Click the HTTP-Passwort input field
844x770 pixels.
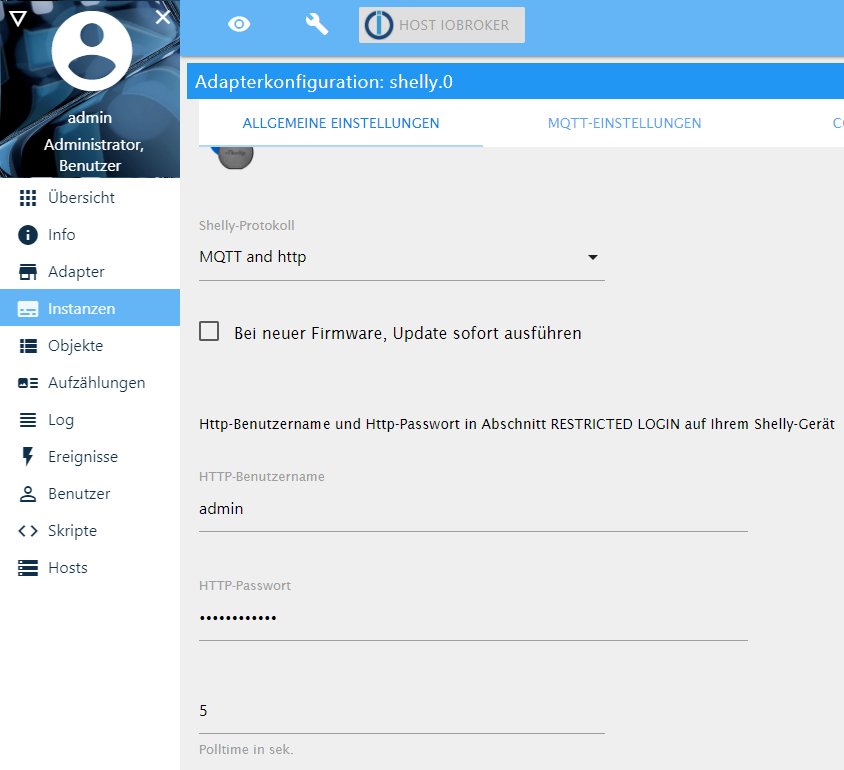pyautogui.click(x=473, y=618)
